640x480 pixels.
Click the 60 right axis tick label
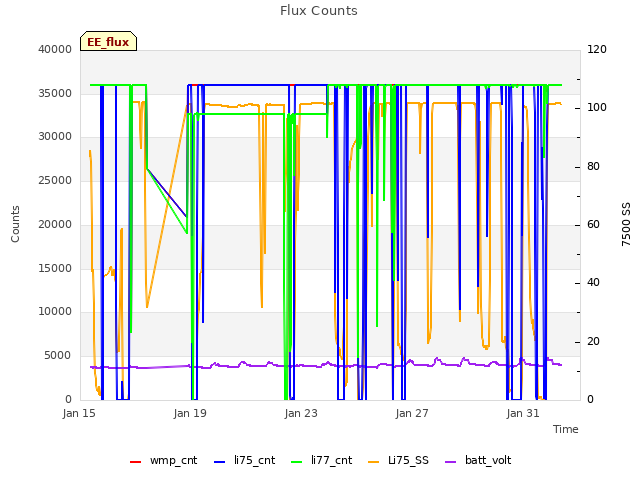pyautogui.click(x=593, y=224)
